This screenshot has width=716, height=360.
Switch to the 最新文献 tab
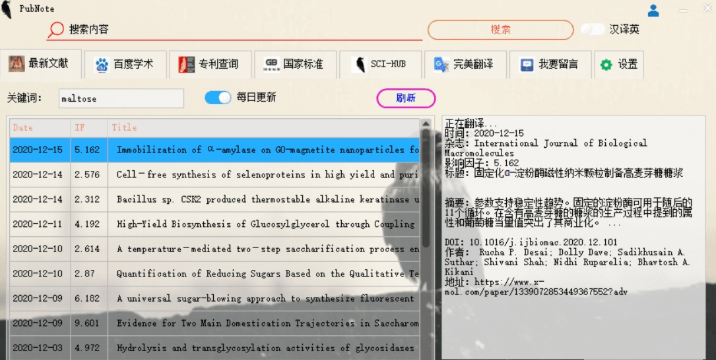(x=41, y=64)
